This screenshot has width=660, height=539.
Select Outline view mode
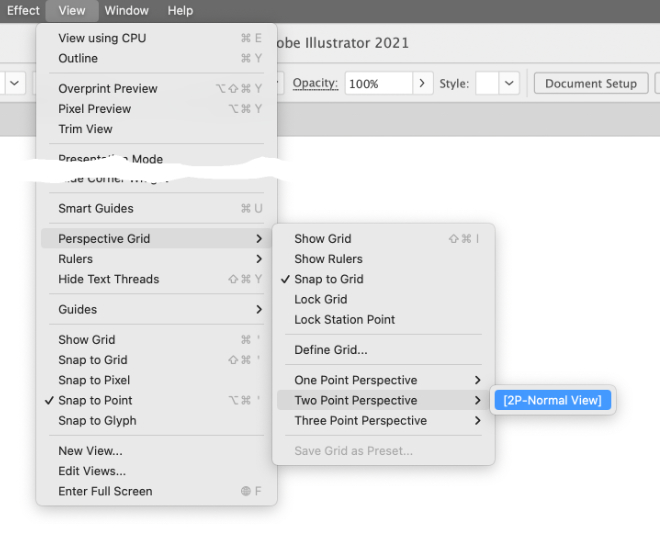pos(78,58)
